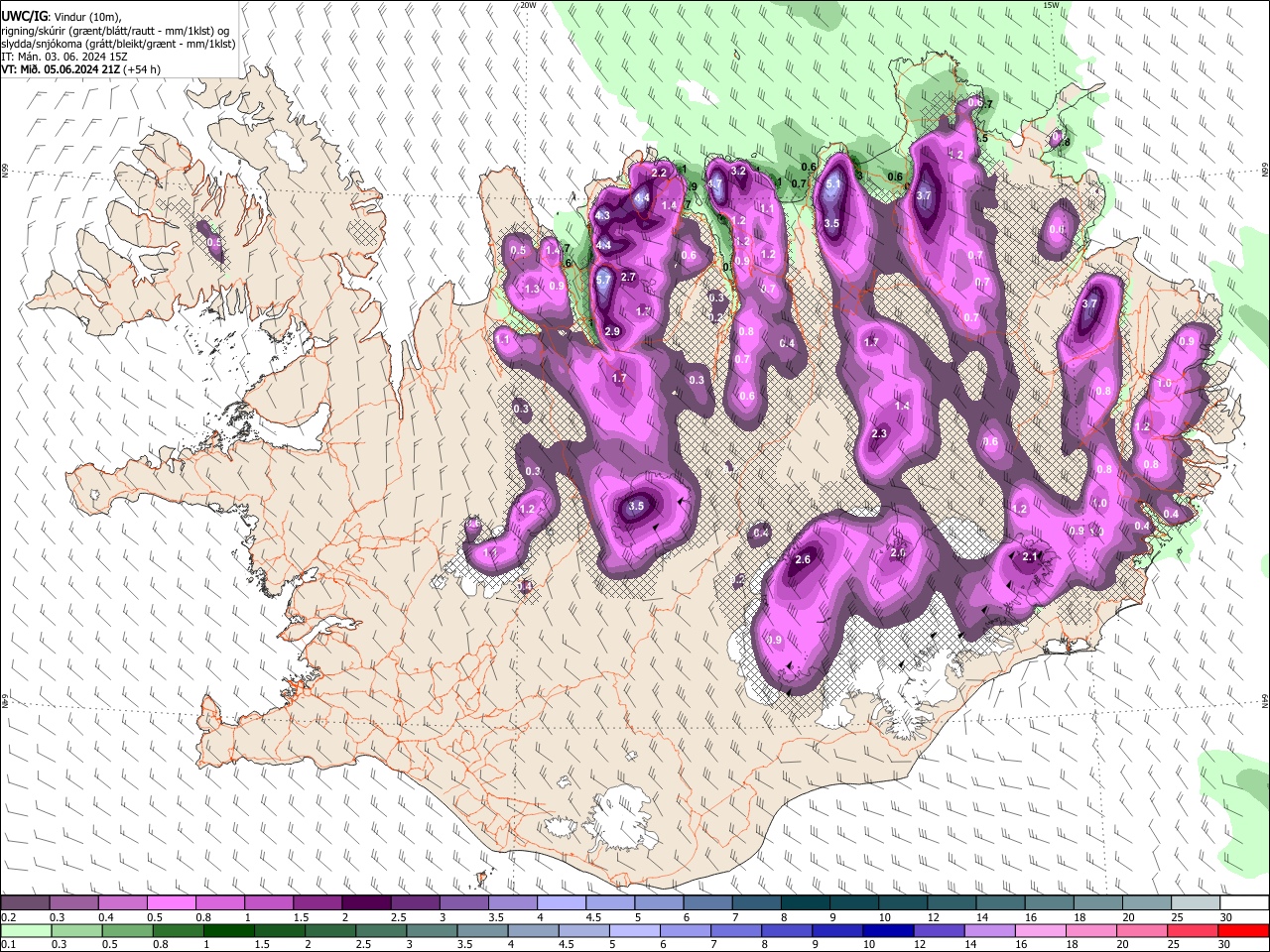1270x952 pixels.
Task: Pick the pale lavender 4–4.5 snow scale swatch
Action: click(561, 903)
